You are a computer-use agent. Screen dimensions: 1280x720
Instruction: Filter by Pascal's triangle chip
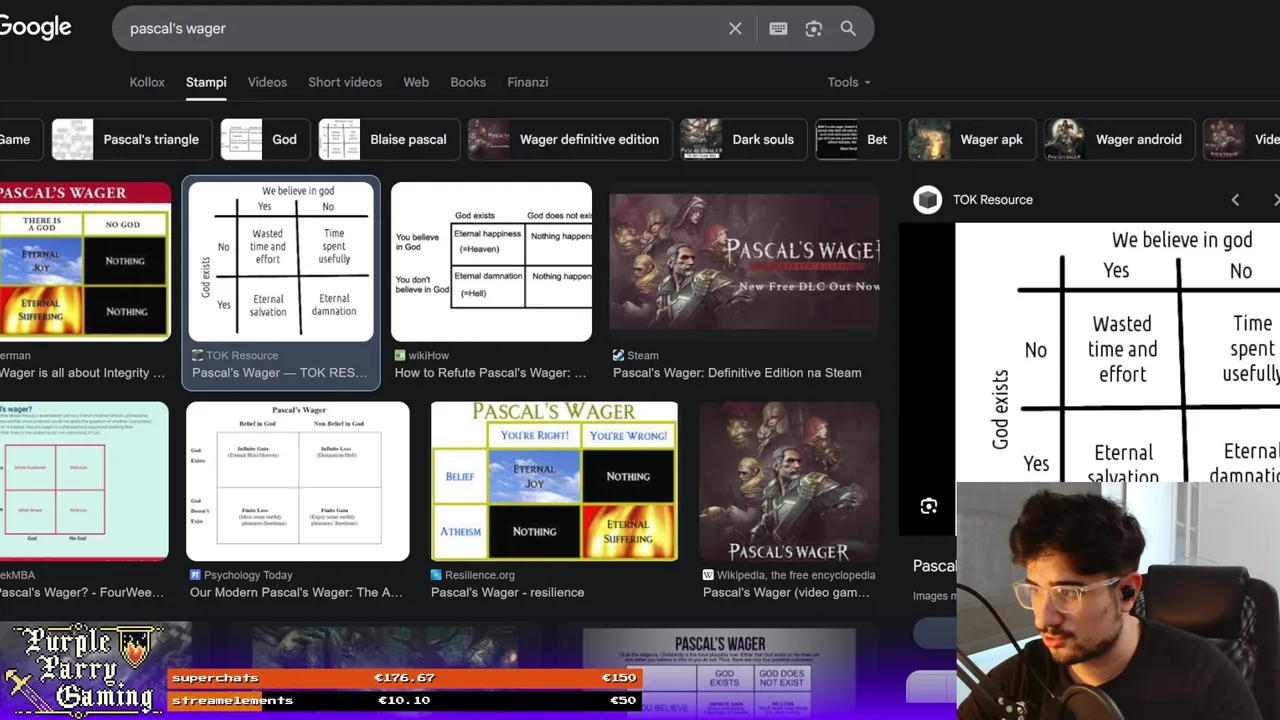(131, 139)
